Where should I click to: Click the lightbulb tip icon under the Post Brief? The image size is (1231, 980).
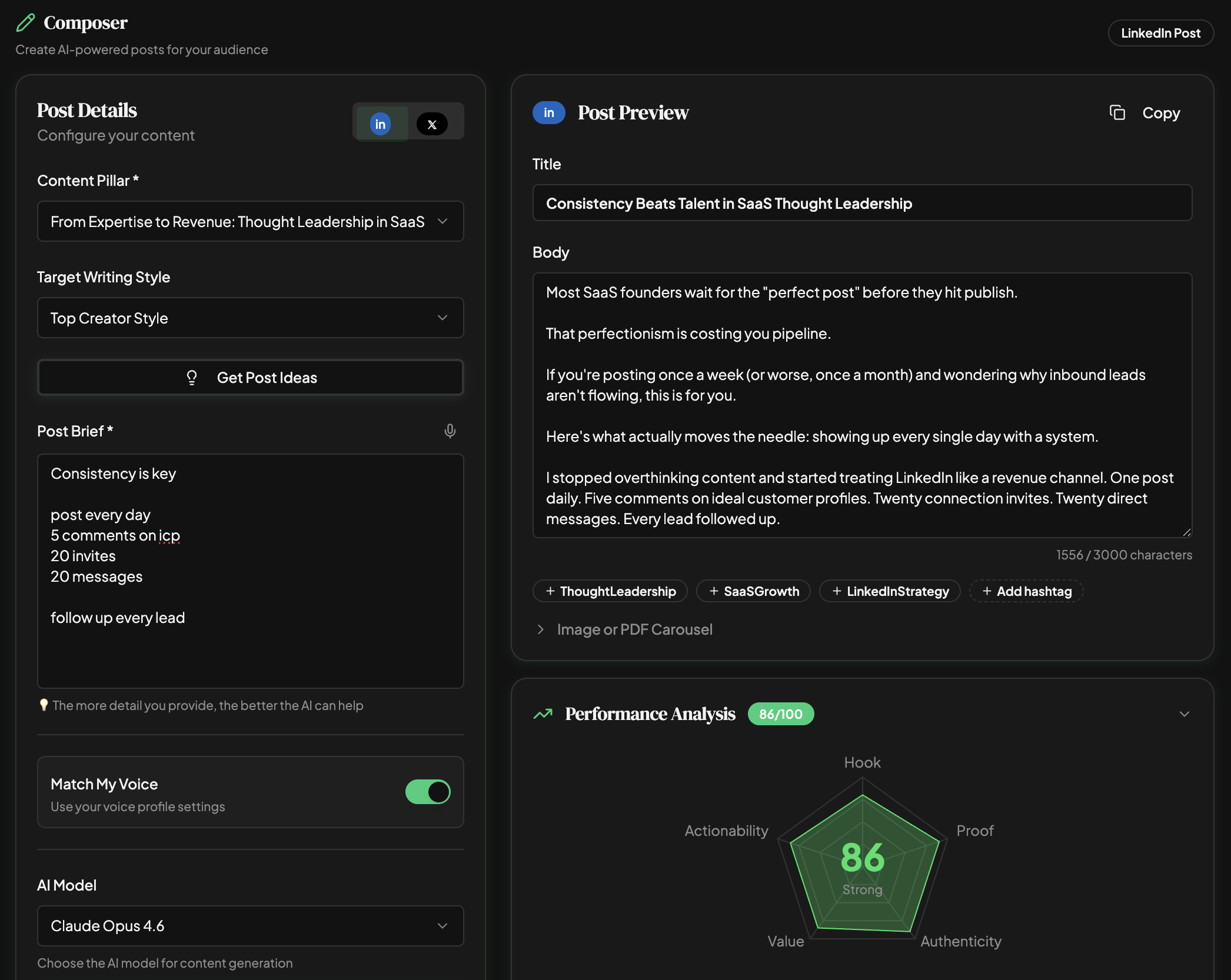[x=44, y=705]
